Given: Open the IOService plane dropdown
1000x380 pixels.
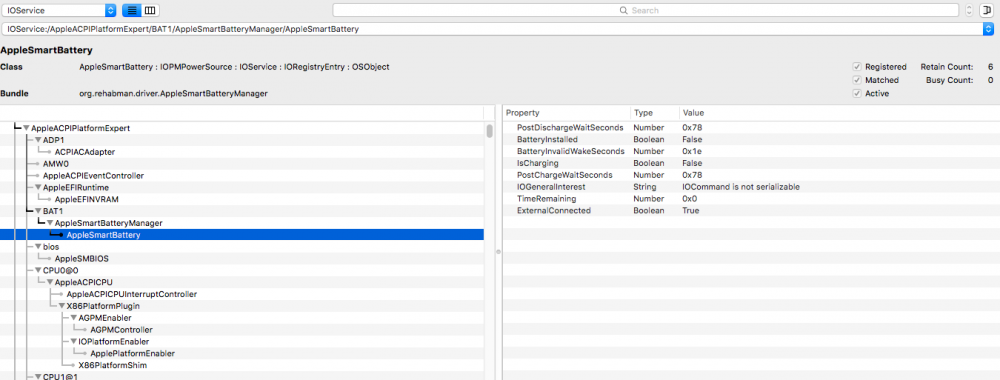Looking at the screenshot, I should pos(59,10).
